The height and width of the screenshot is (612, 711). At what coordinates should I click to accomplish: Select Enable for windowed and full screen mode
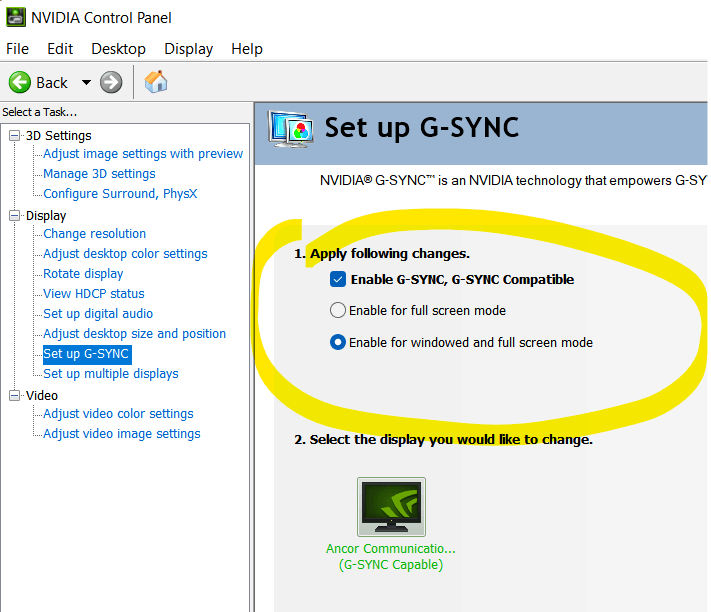click(338, 342)
